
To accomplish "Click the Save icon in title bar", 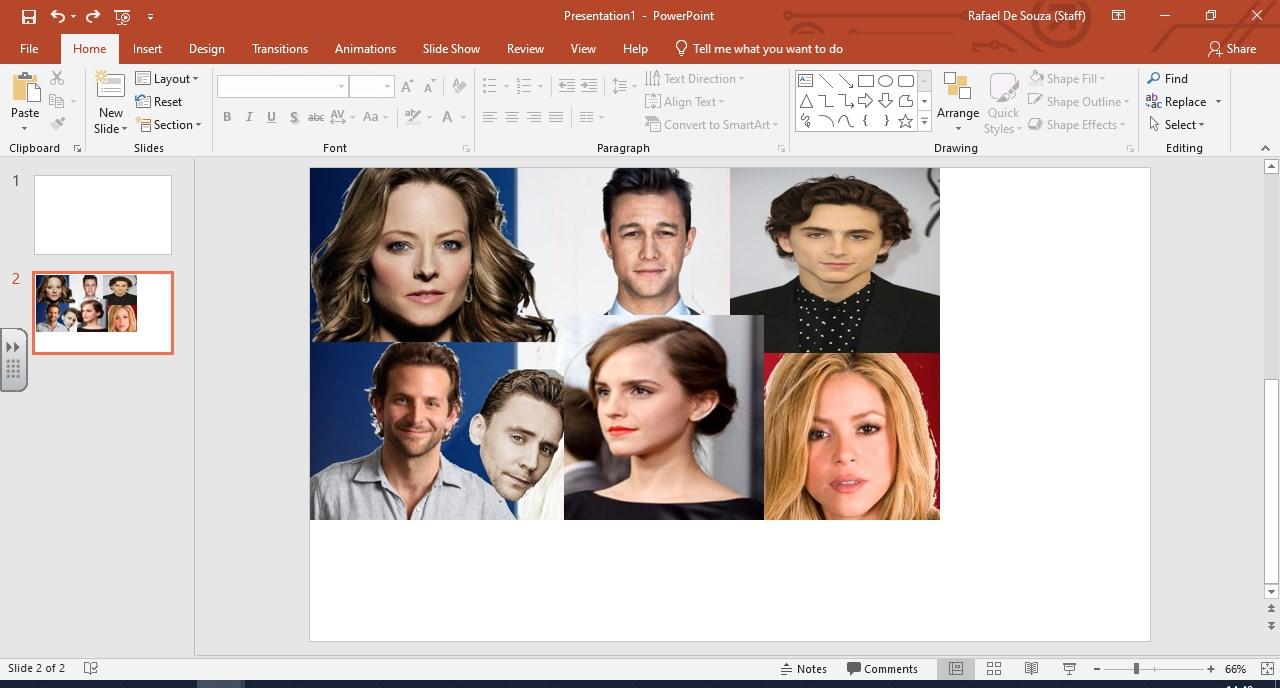I will point(28,16).
